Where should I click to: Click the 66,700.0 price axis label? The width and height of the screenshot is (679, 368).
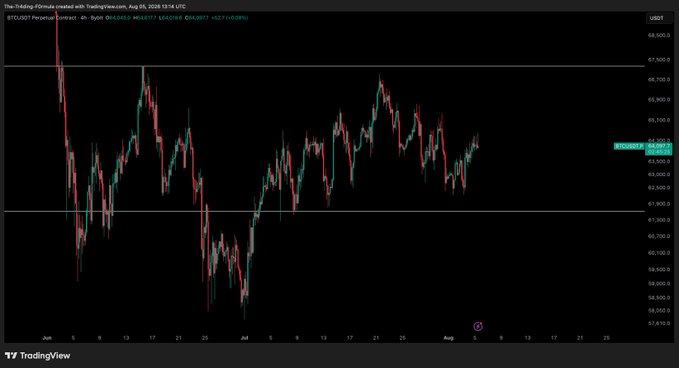[659, 80]
